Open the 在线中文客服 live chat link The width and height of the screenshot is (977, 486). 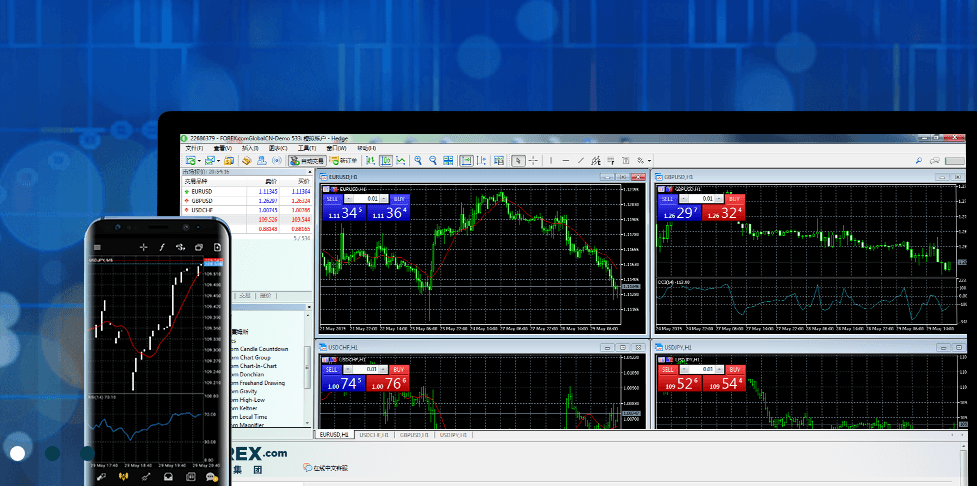[325, 467]
